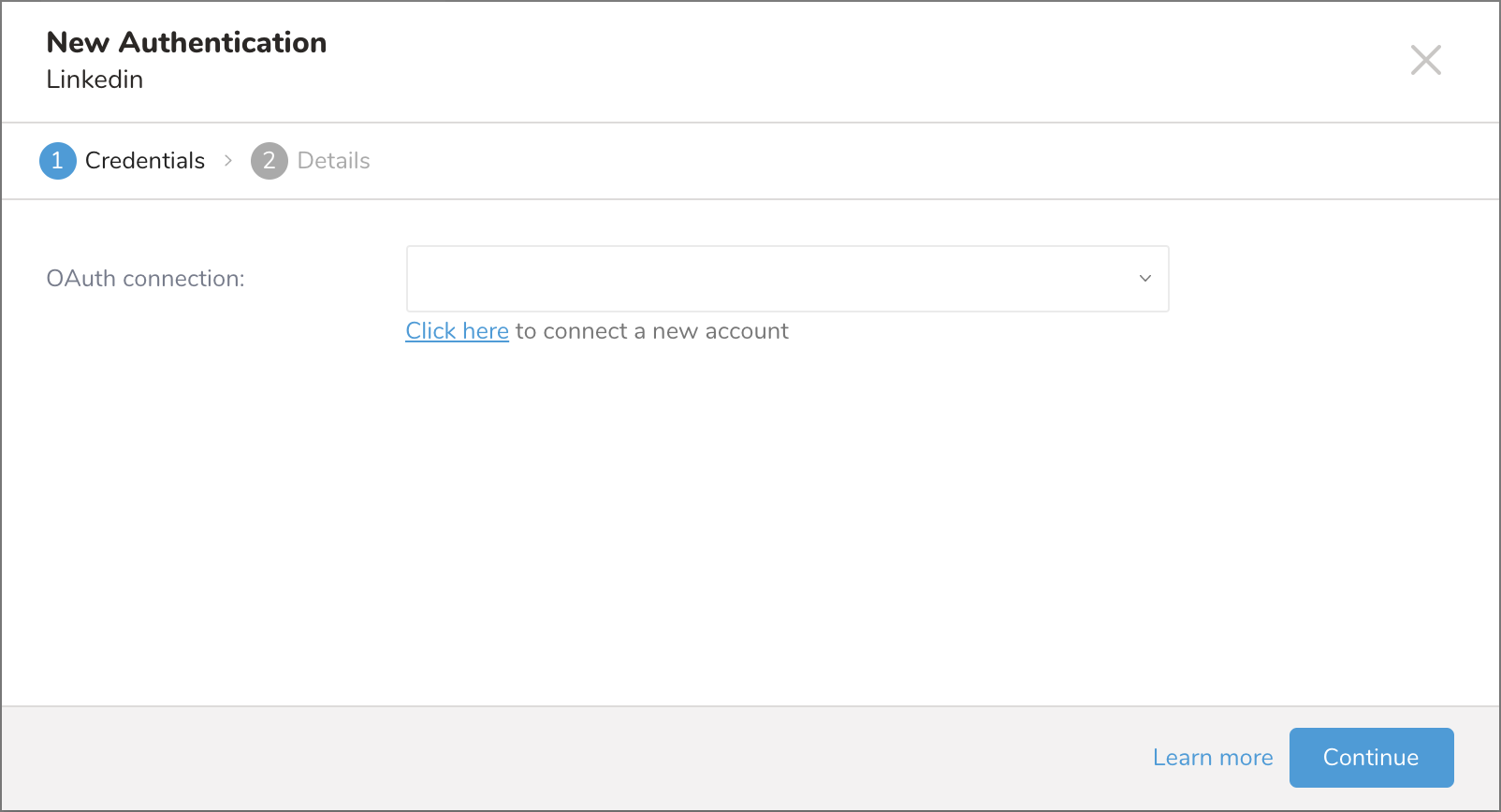Viewport: 1501px width, 812px height.
Task: Click the 'OAuth connection:' field label
Action: tap(145, 279)
